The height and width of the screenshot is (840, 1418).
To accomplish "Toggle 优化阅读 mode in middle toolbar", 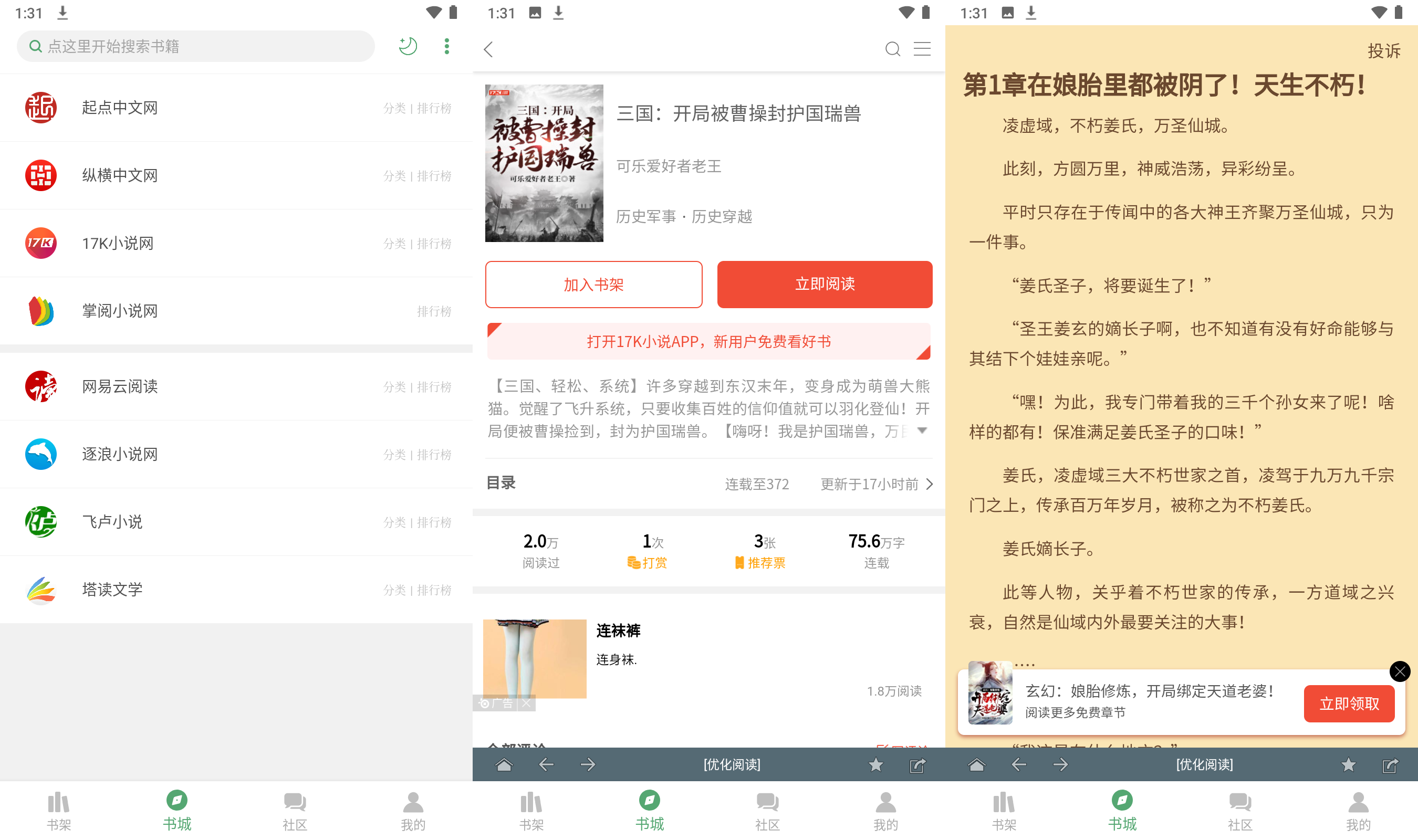I will click(x=732, y=765).
